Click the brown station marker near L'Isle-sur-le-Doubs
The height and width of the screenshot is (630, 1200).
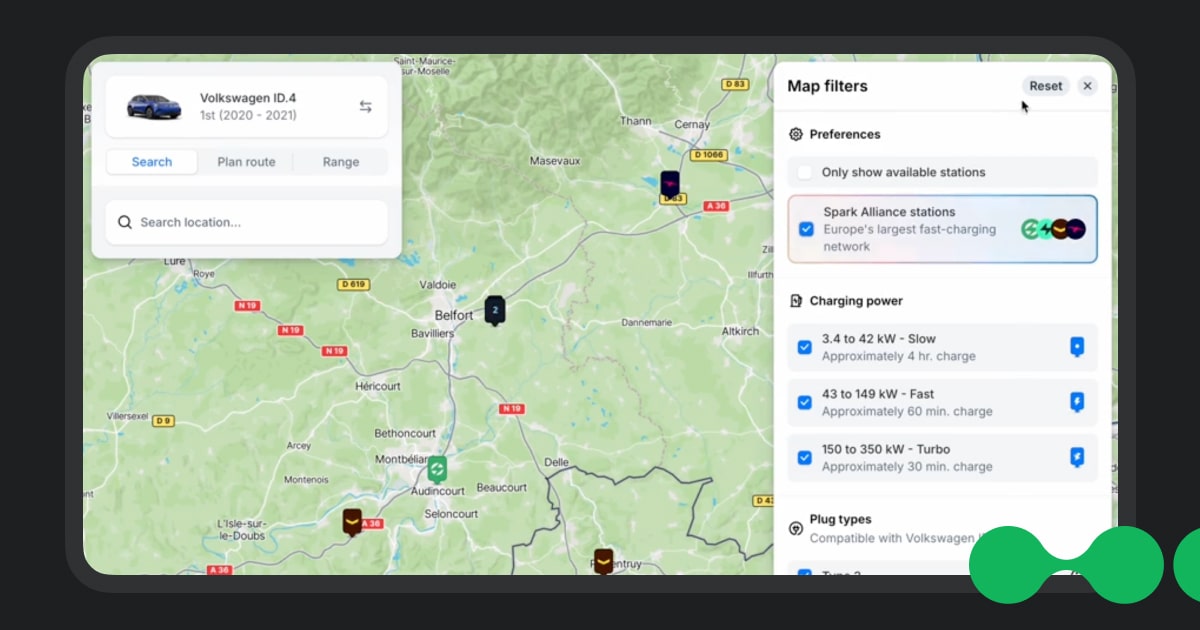(x=352, y=521)
